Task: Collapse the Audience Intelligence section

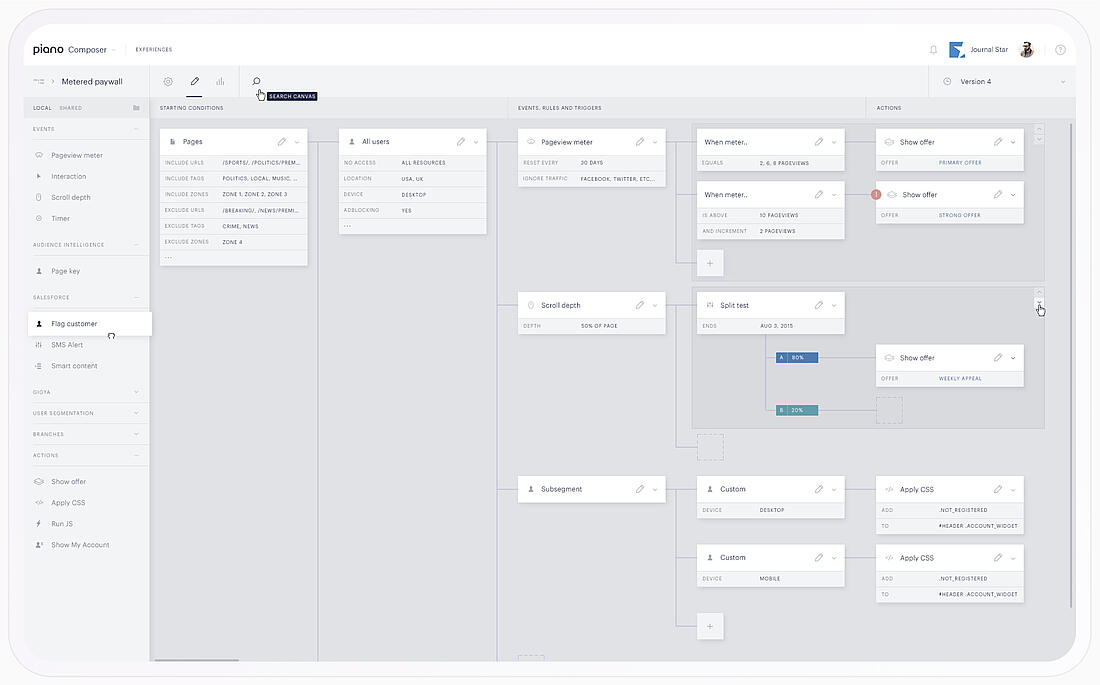Action: coord(136,245)
